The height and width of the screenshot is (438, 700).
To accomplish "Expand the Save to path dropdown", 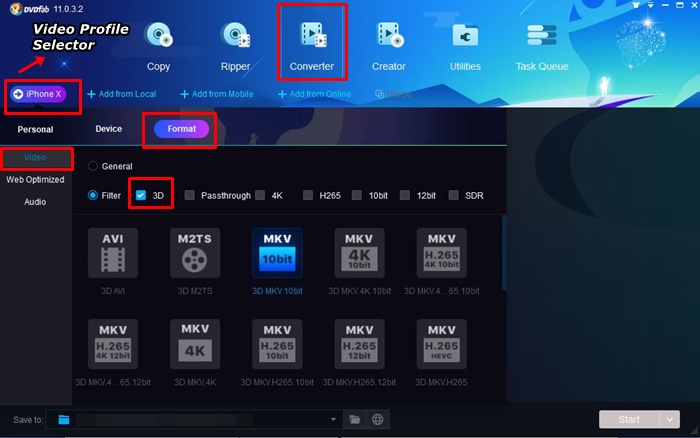I will [x=333, y=420].
